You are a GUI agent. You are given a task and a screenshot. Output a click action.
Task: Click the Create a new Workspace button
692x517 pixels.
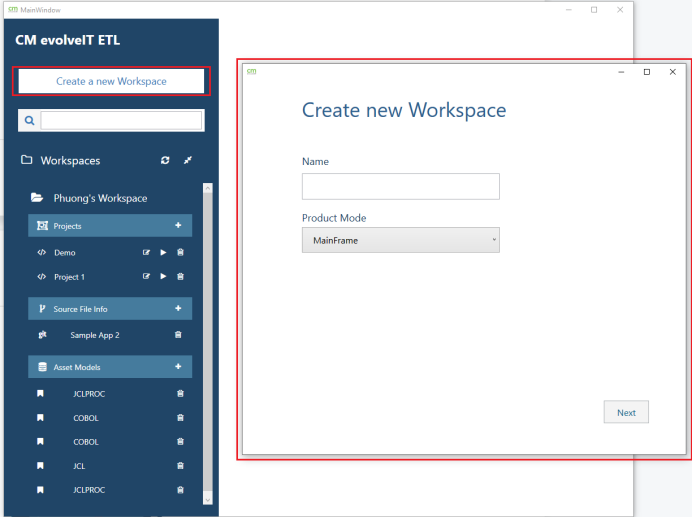click(x=111, y=81)
